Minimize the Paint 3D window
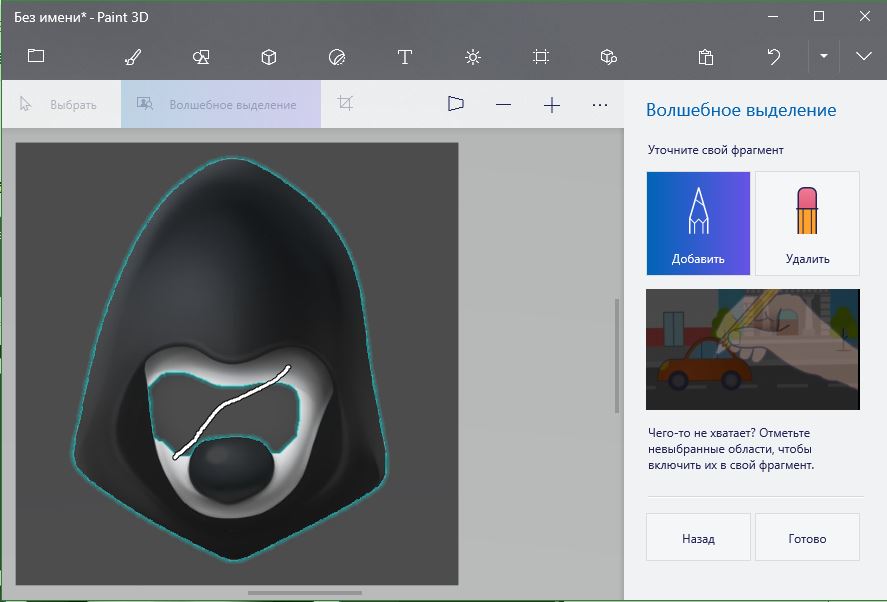This screenshot has height=602, width=887. pyautogui.click(x=773, y=16)
